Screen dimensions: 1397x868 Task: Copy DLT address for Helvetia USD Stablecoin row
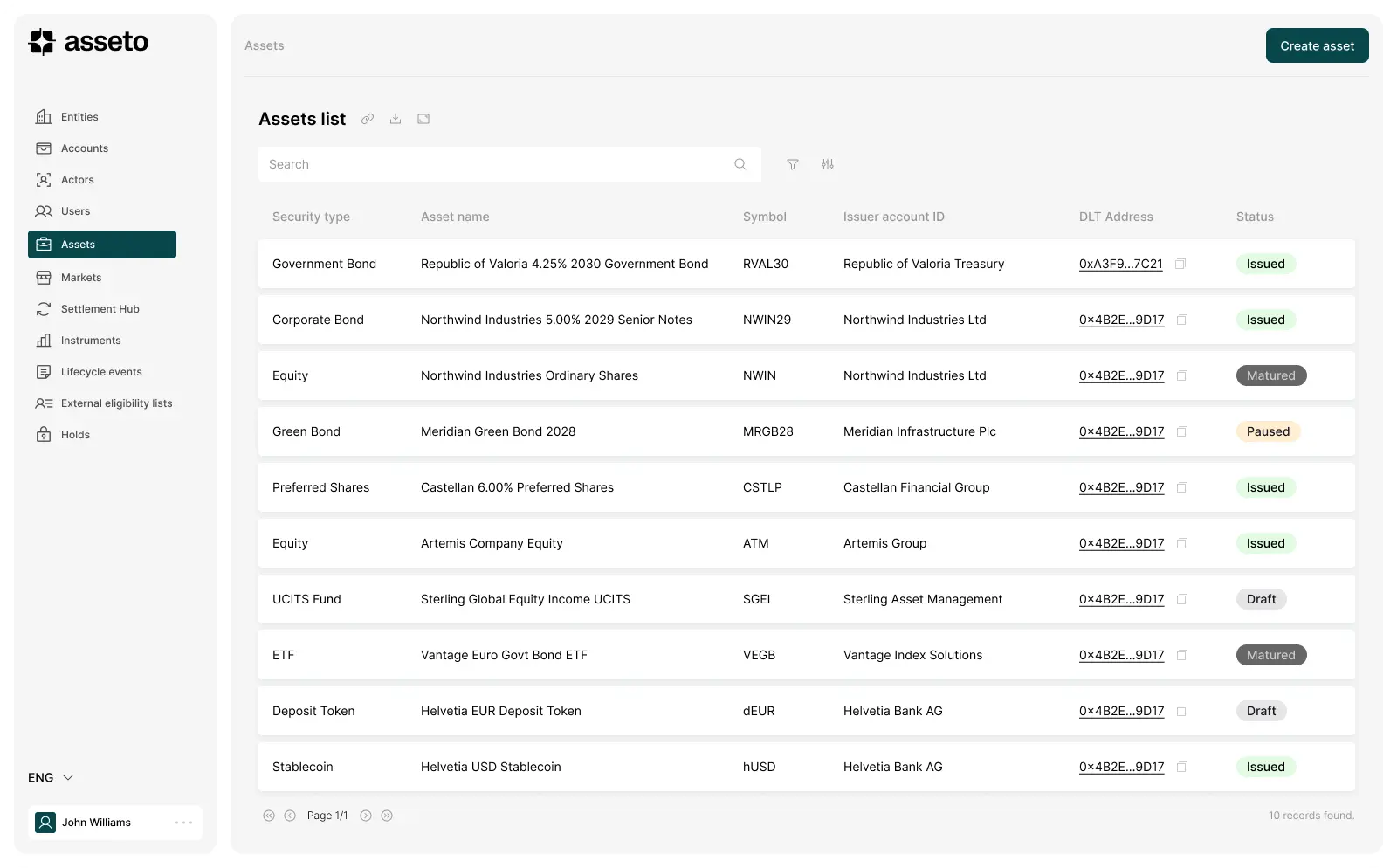point(1182,767)
